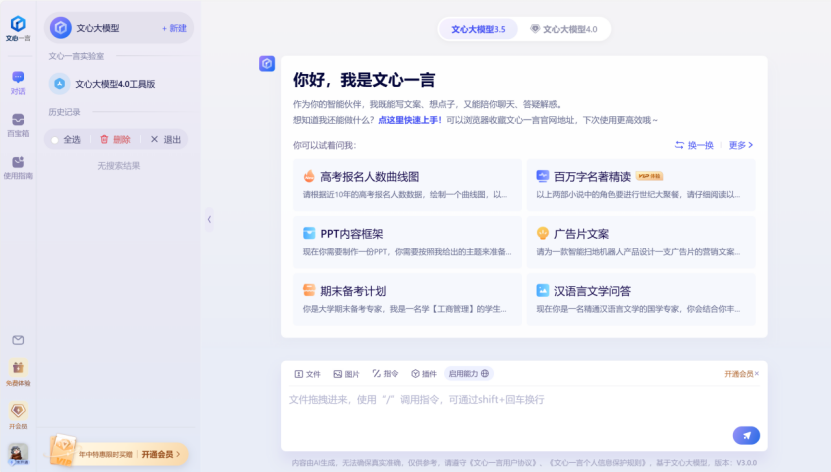Viewport: 831px width, 472px height.
Task: Select the 百万字名著精读 prompt card
Action: point(641,184)
